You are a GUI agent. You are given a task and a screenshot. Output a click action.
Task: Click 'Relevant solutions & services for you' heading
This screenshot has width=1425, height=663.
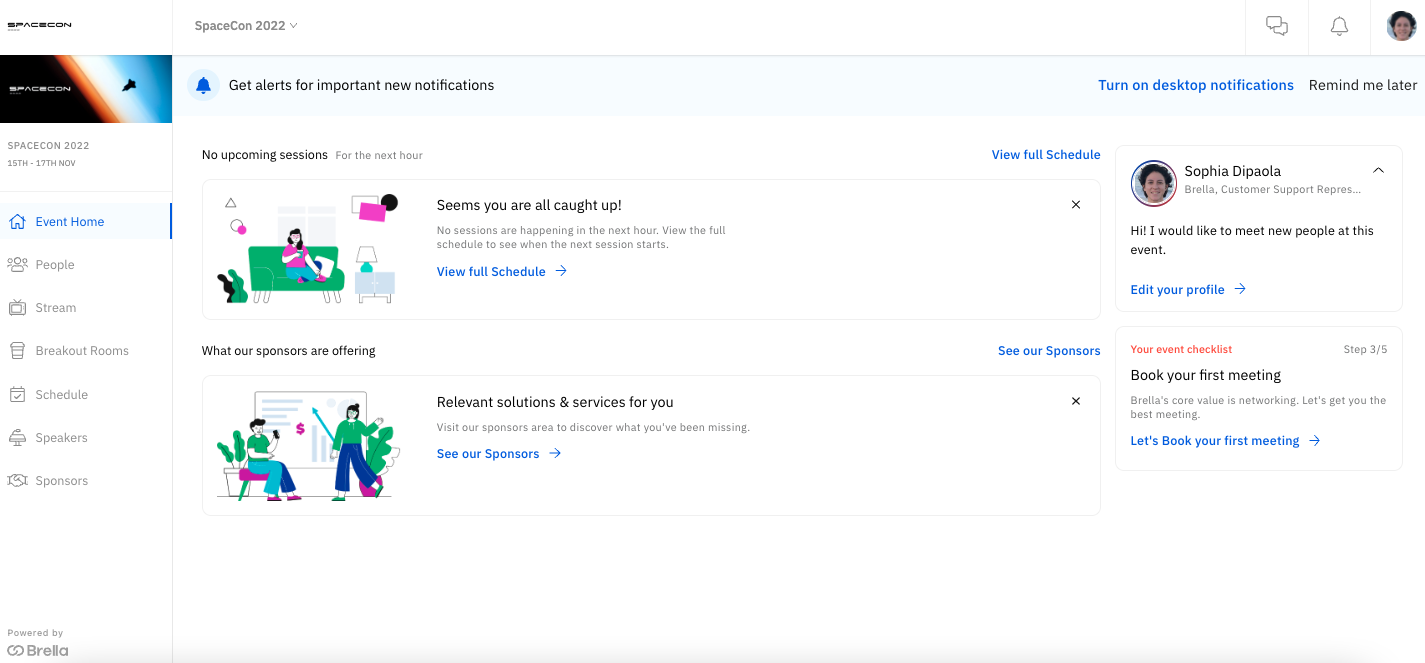point(555,402)
